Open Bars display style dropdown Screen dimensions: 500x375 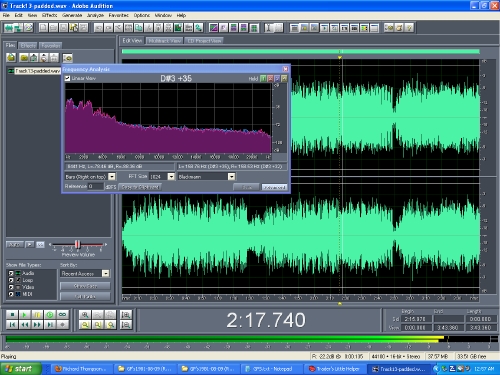click(112, 177)
